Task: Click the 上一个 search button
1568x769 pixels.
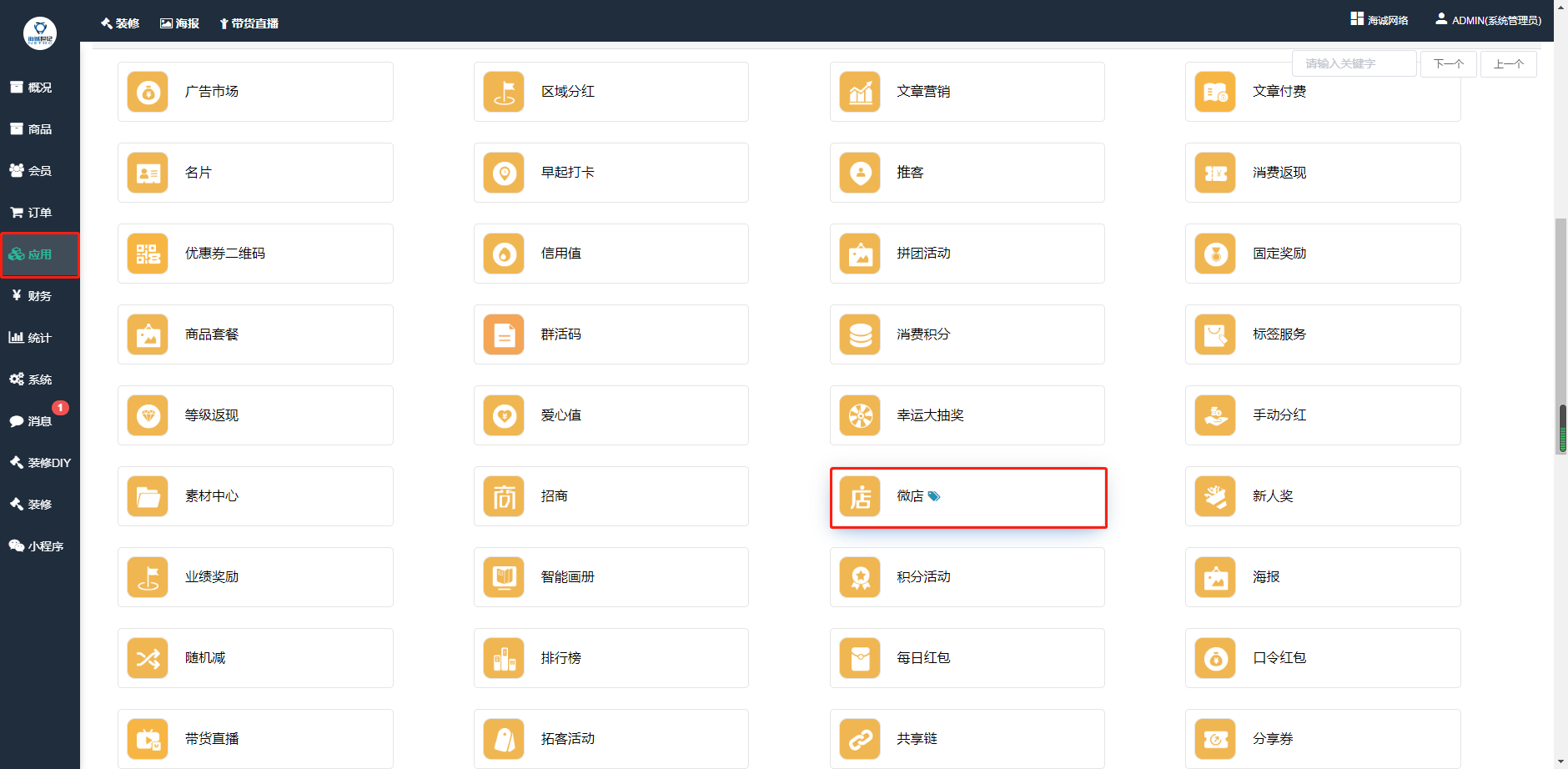Action: pos(1509,64)
